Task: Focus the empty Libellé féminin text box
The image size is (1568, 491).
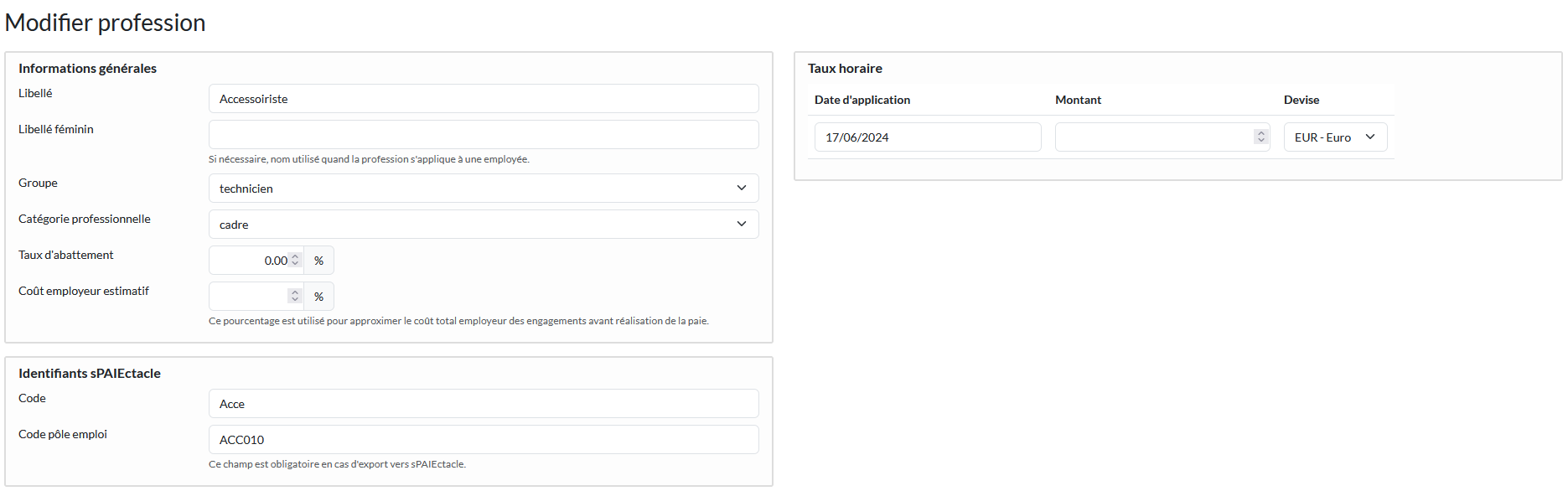Action: click(x=483, y=135)
